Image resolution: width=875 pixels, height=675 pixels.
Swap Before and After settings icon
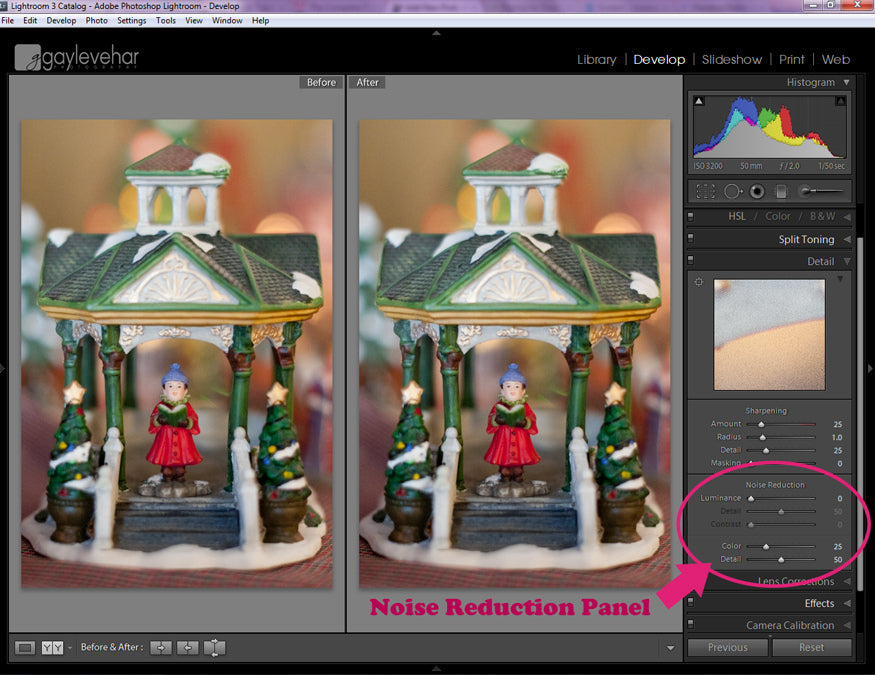click(x=214, y=648)
